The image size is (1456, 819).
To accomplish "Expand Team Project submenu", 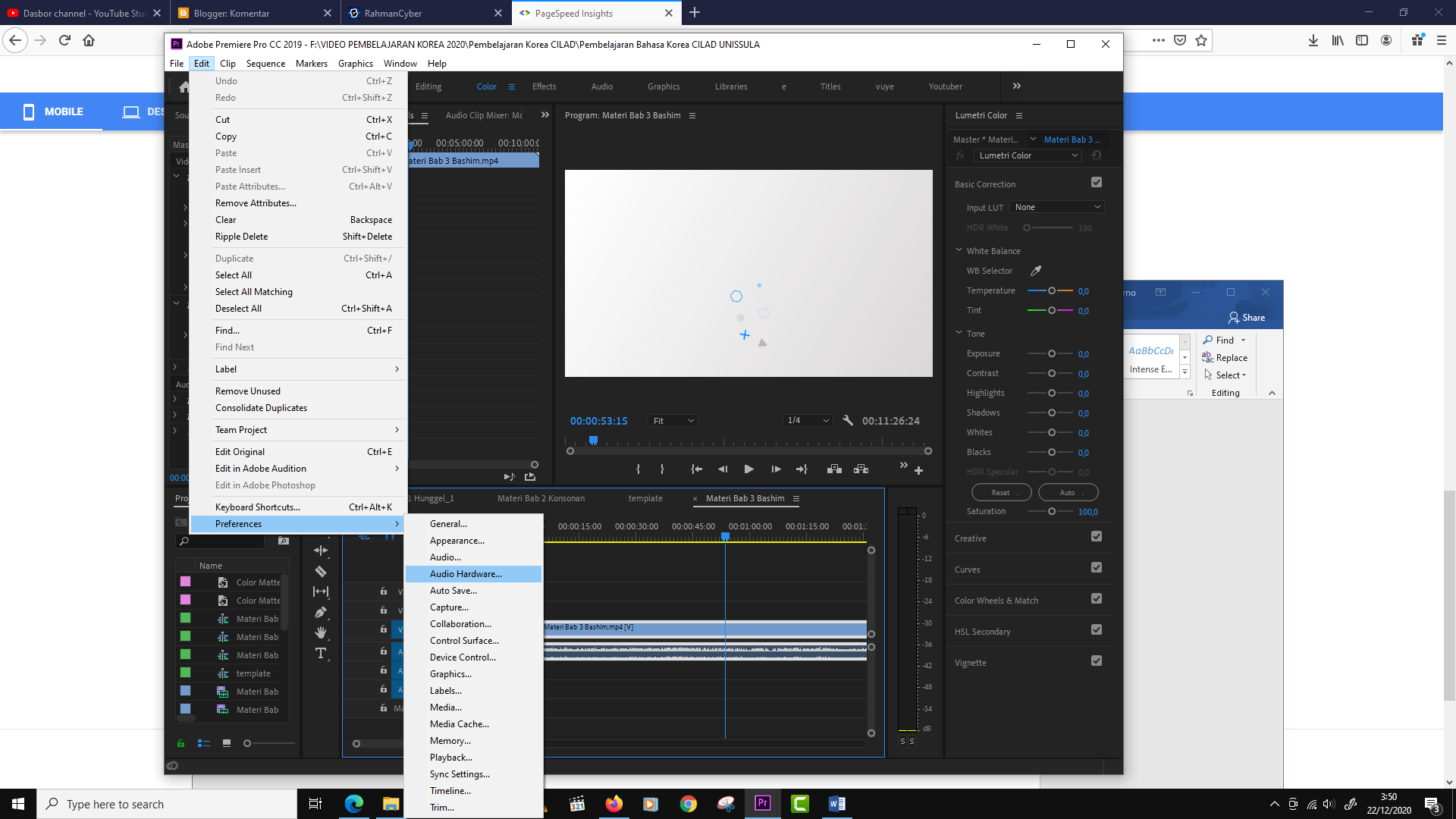I will (298, 430).
